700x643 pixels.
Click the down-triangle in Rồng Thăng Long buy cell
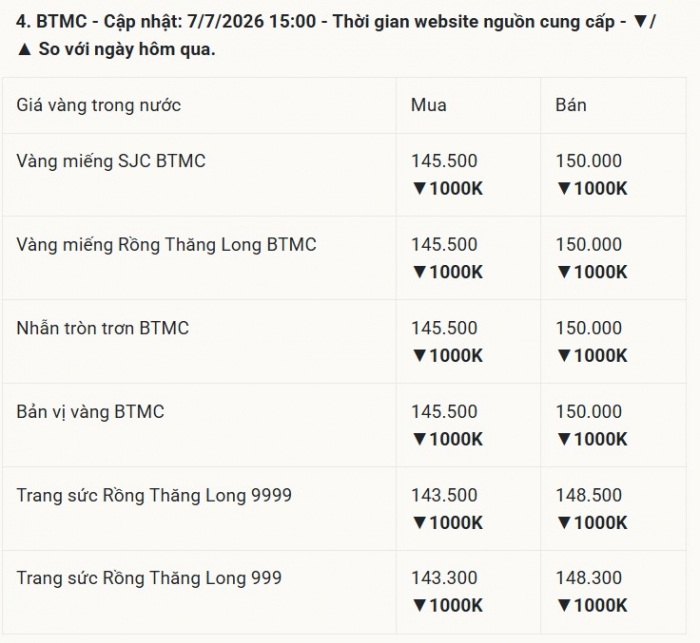click(x=420, y=272)
